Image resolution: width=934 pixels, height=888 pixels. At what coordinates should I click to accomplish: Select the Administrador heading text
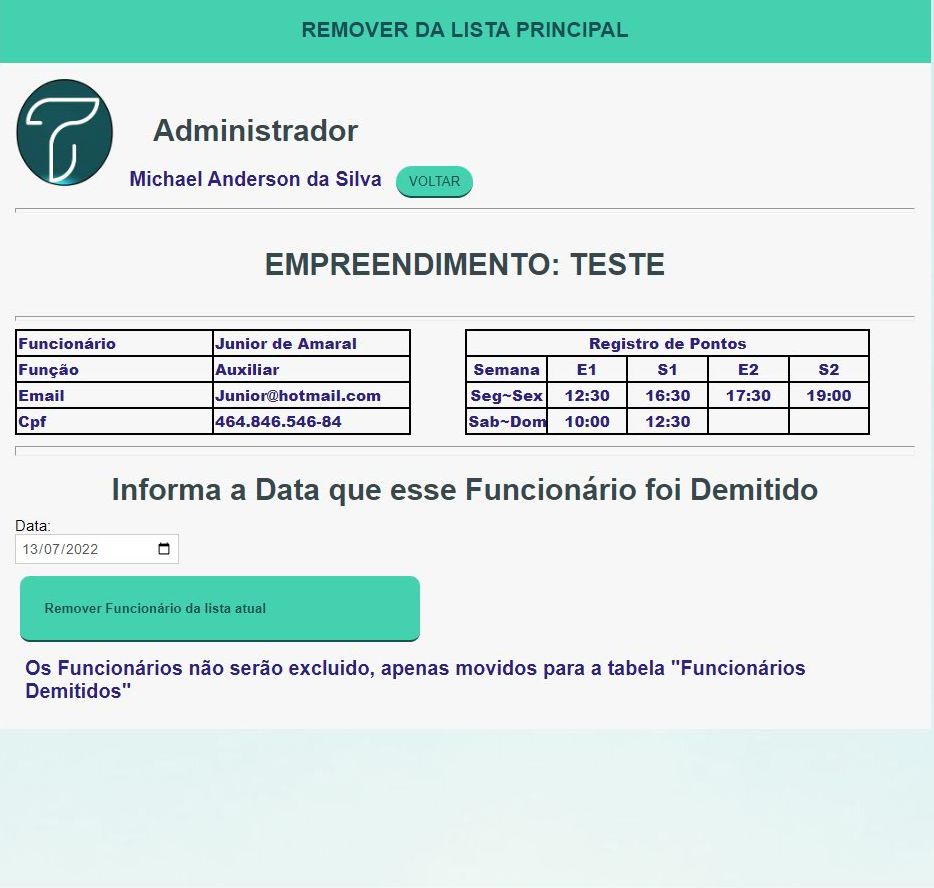255,131
